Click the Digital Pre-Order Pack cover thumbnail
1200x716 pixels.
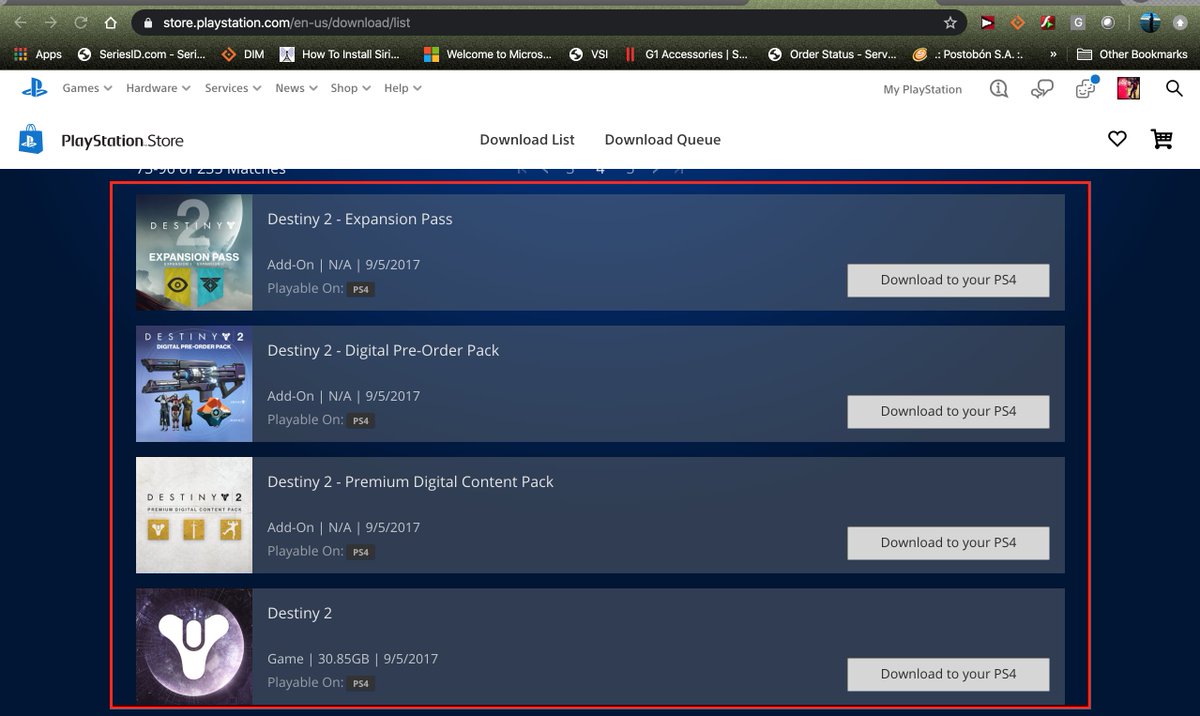click(x=194, y=384)
